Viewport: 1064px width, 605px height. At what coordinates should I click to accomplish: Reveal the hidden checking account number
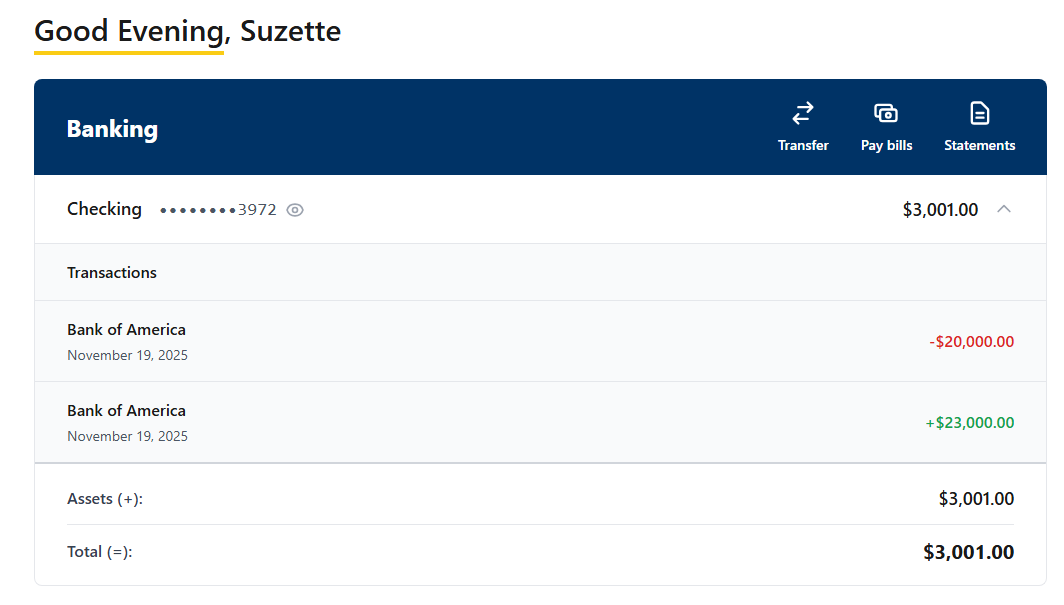click(x=295, y=210)
